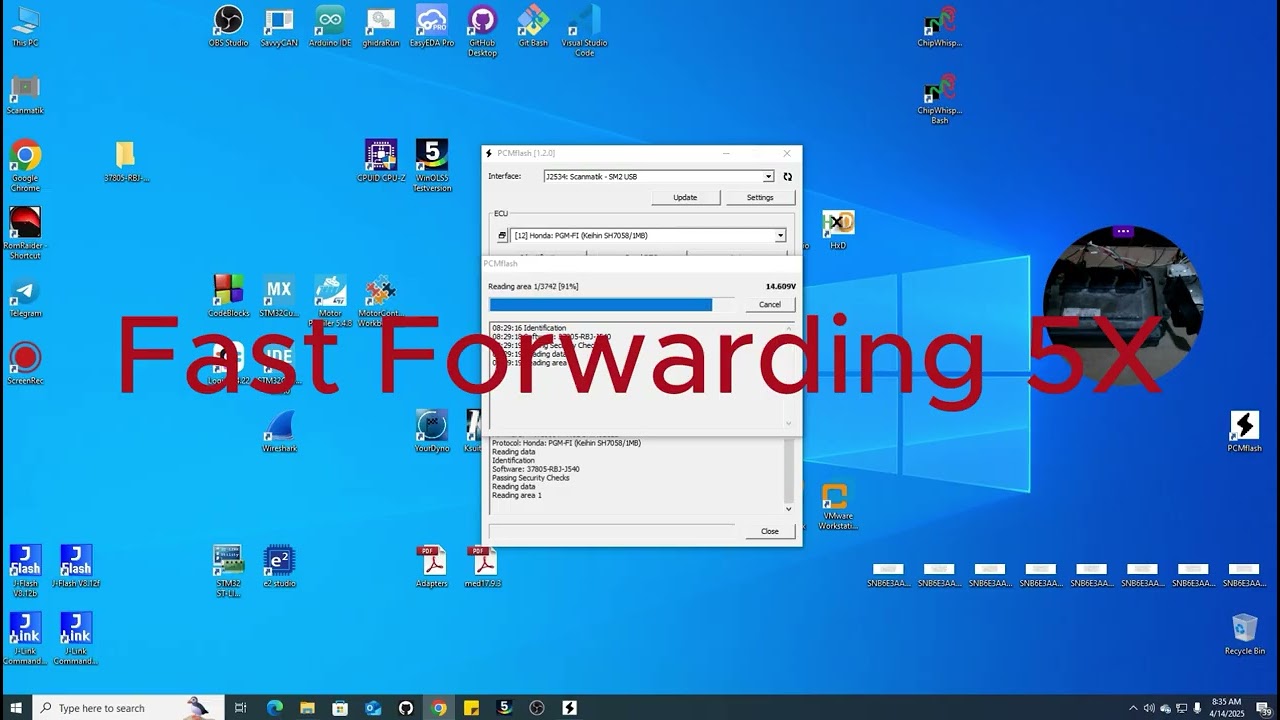1280x720 pixels.
Task: Click '08:29:16 Identification' log line
Action: tap(529, 328)
